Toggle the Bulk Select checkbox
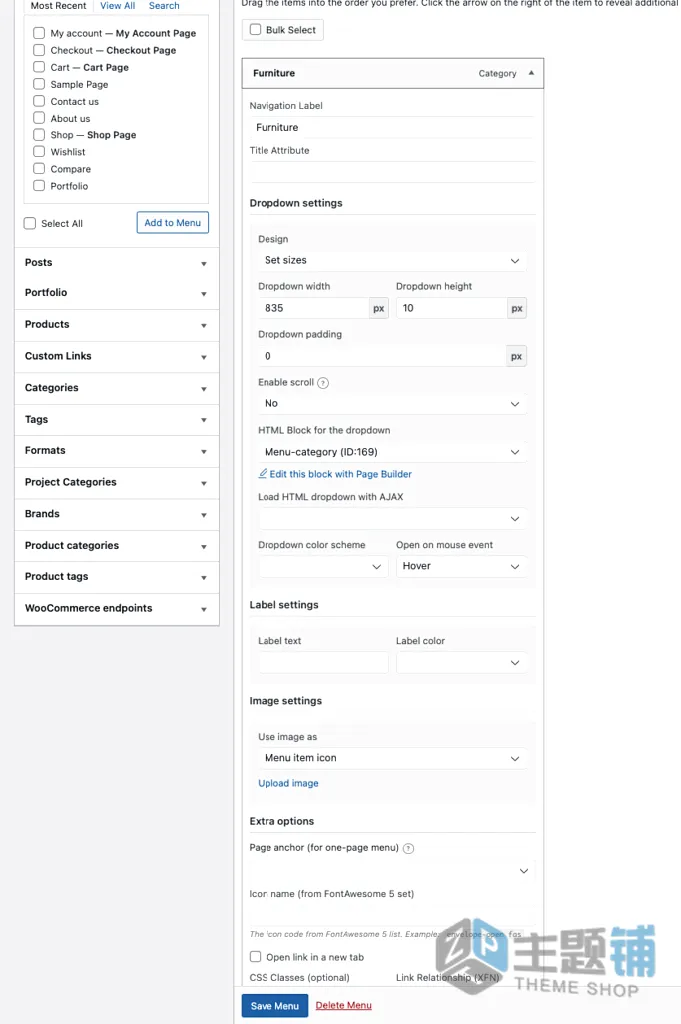This screenshot has width=681, height=1024. tap(255, 29)
